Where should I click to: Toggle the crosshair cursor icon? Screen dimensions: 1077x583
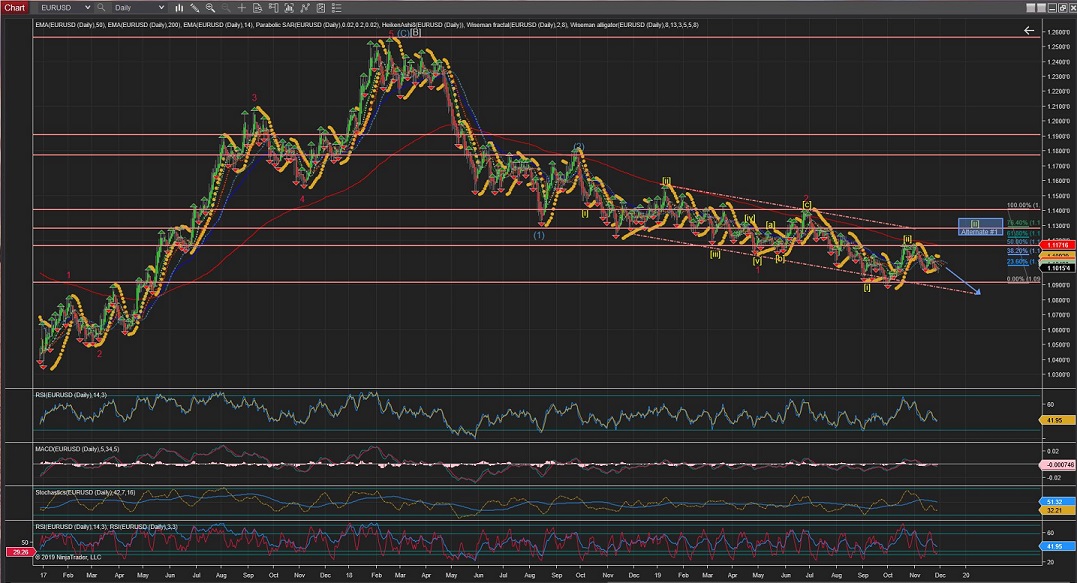[x=242, y=7]
